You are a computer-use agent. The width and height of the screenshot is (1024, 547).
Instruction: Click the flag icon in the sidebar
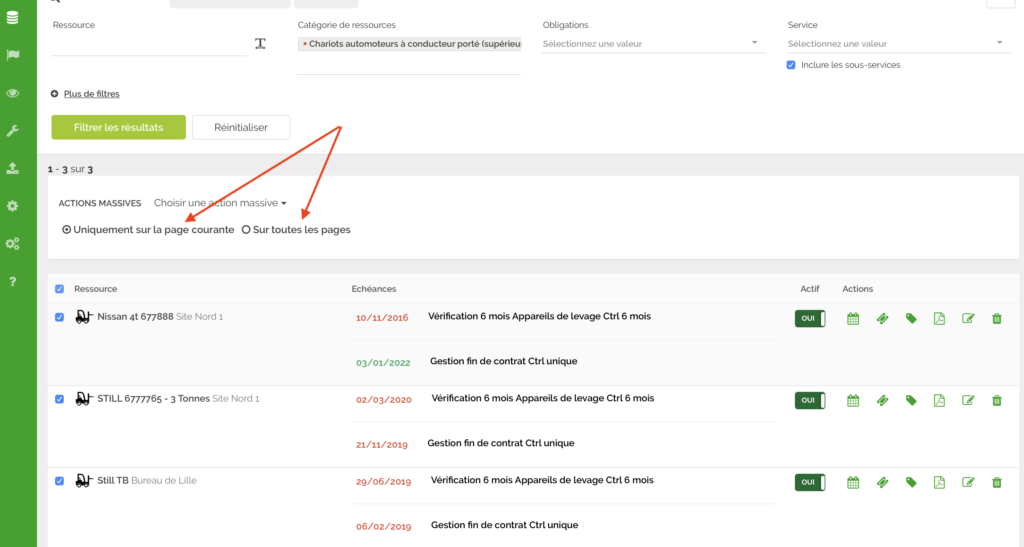(13, 55)
